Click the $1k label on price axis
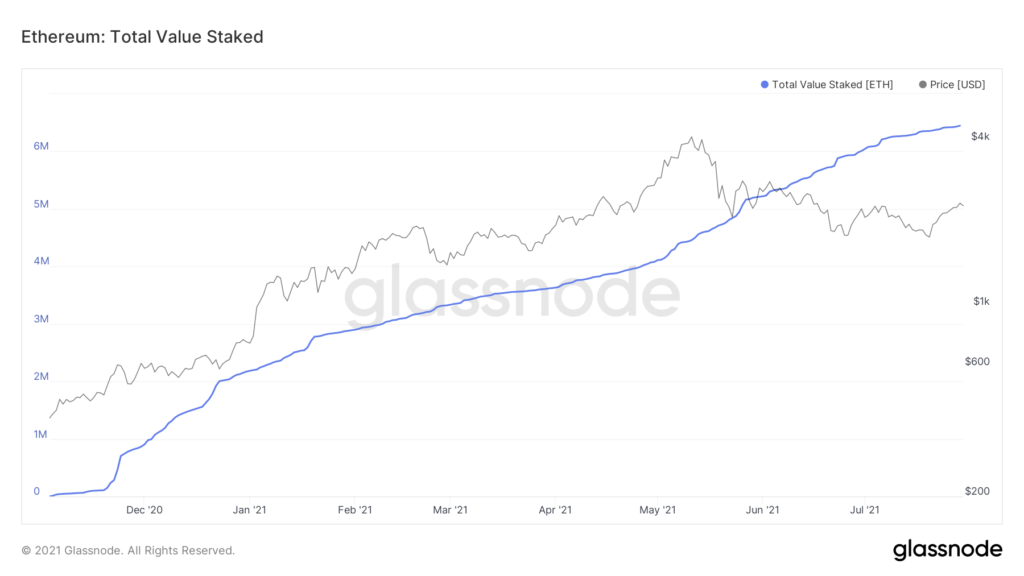The width and height of the screenshot is (1024, 576). pyautogui.click(x=980, y=302)
